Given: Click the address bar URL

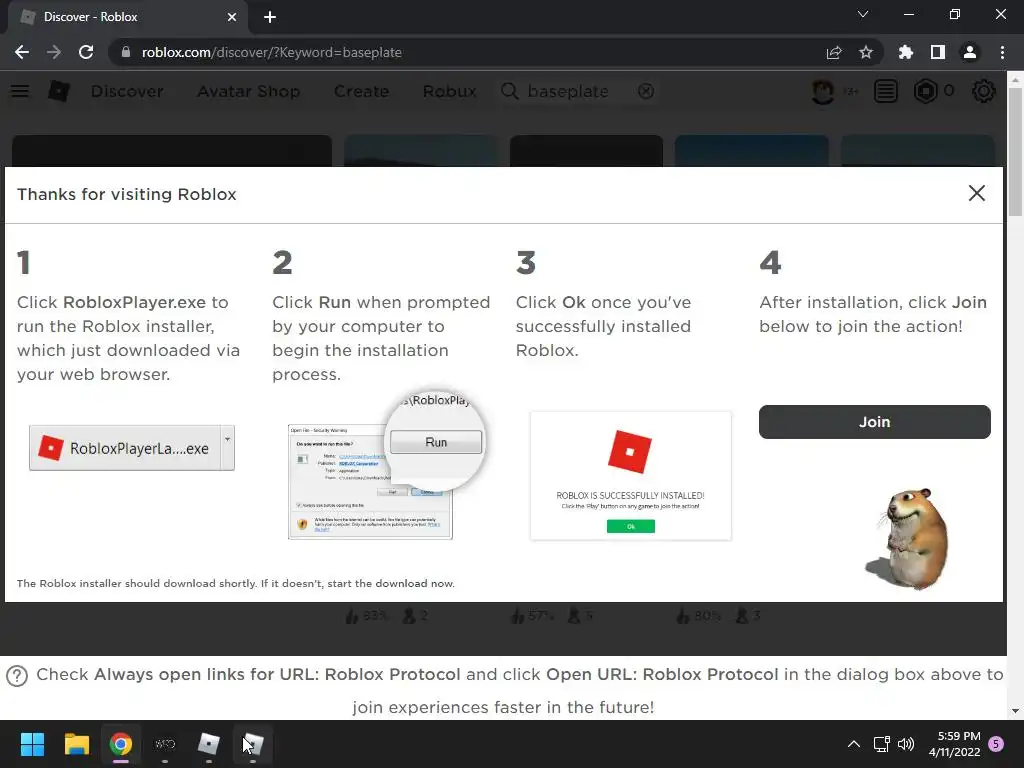Looking at the screenshot, I should 272,52.
